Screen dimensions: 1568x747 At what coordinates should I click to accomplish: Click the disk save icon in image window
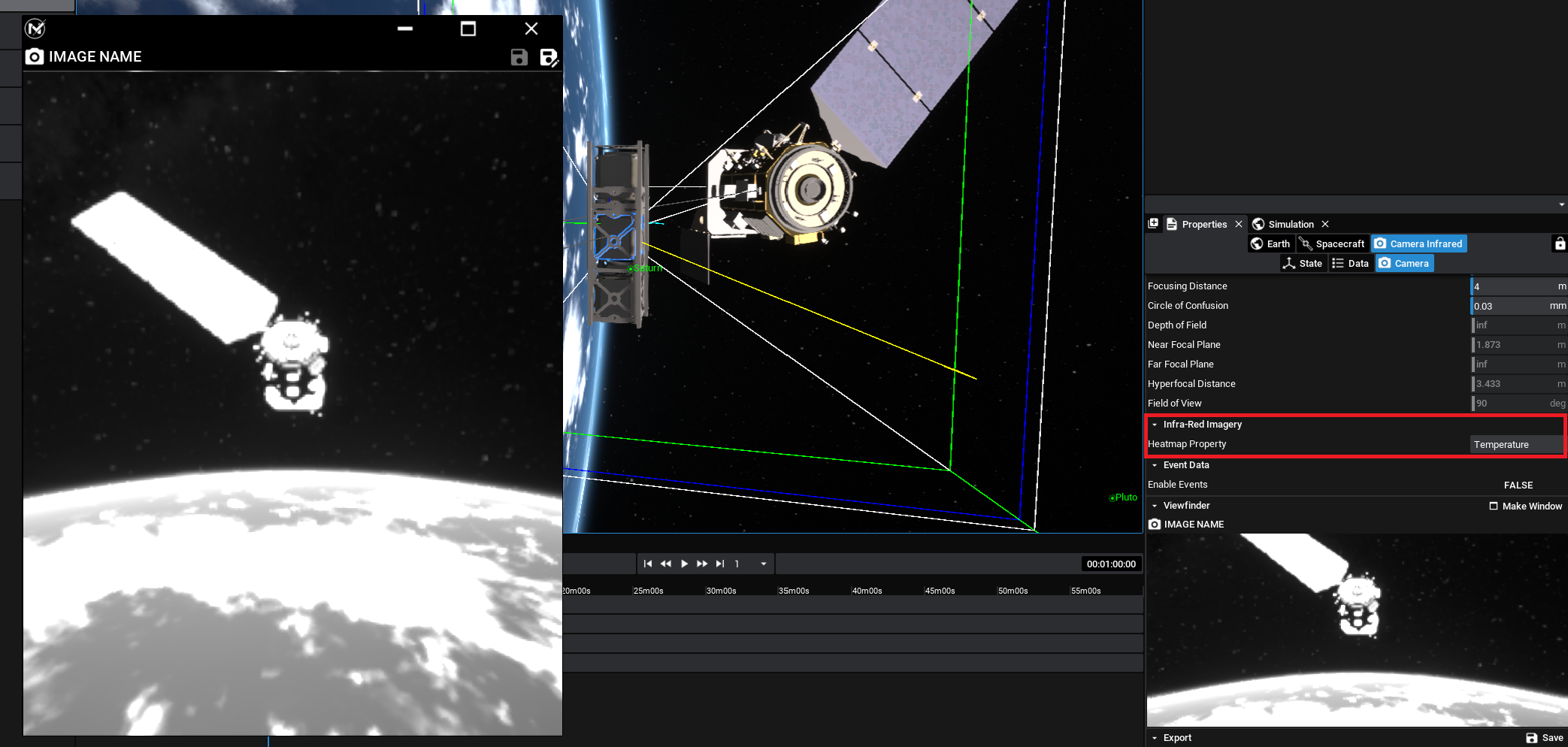coord(519,57)
